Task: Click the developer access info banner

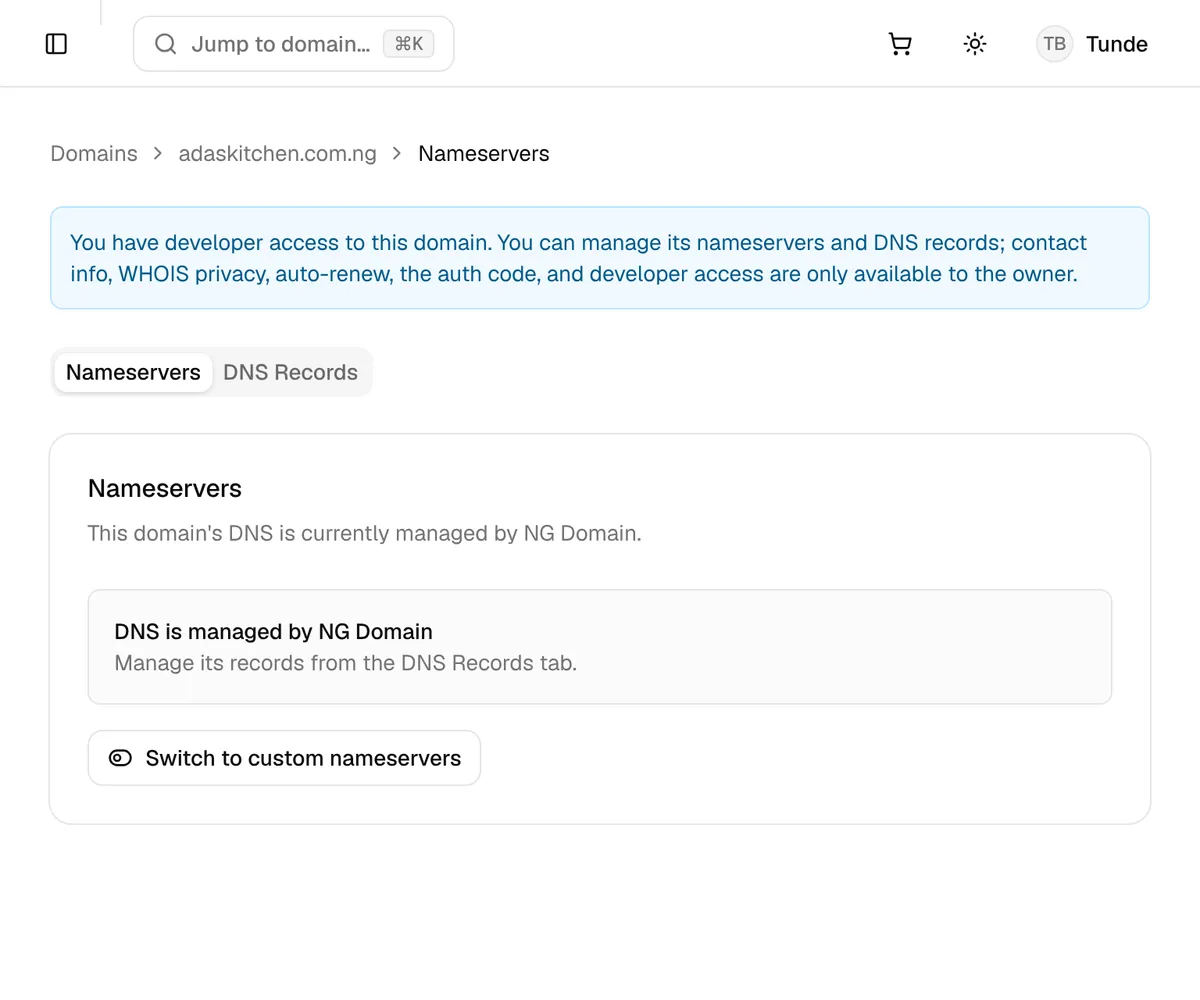Action: [600, 258]
